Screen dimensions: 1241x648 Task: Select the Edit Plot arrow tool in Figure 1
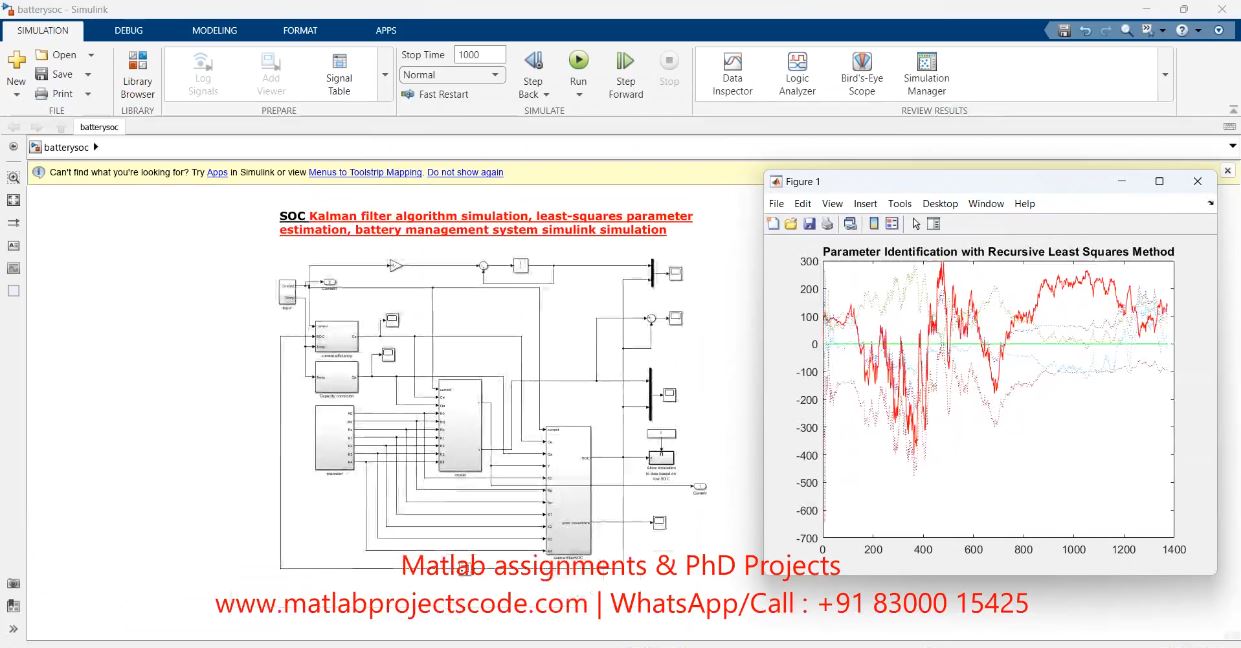pyautogui.click(x=916, y=224)
